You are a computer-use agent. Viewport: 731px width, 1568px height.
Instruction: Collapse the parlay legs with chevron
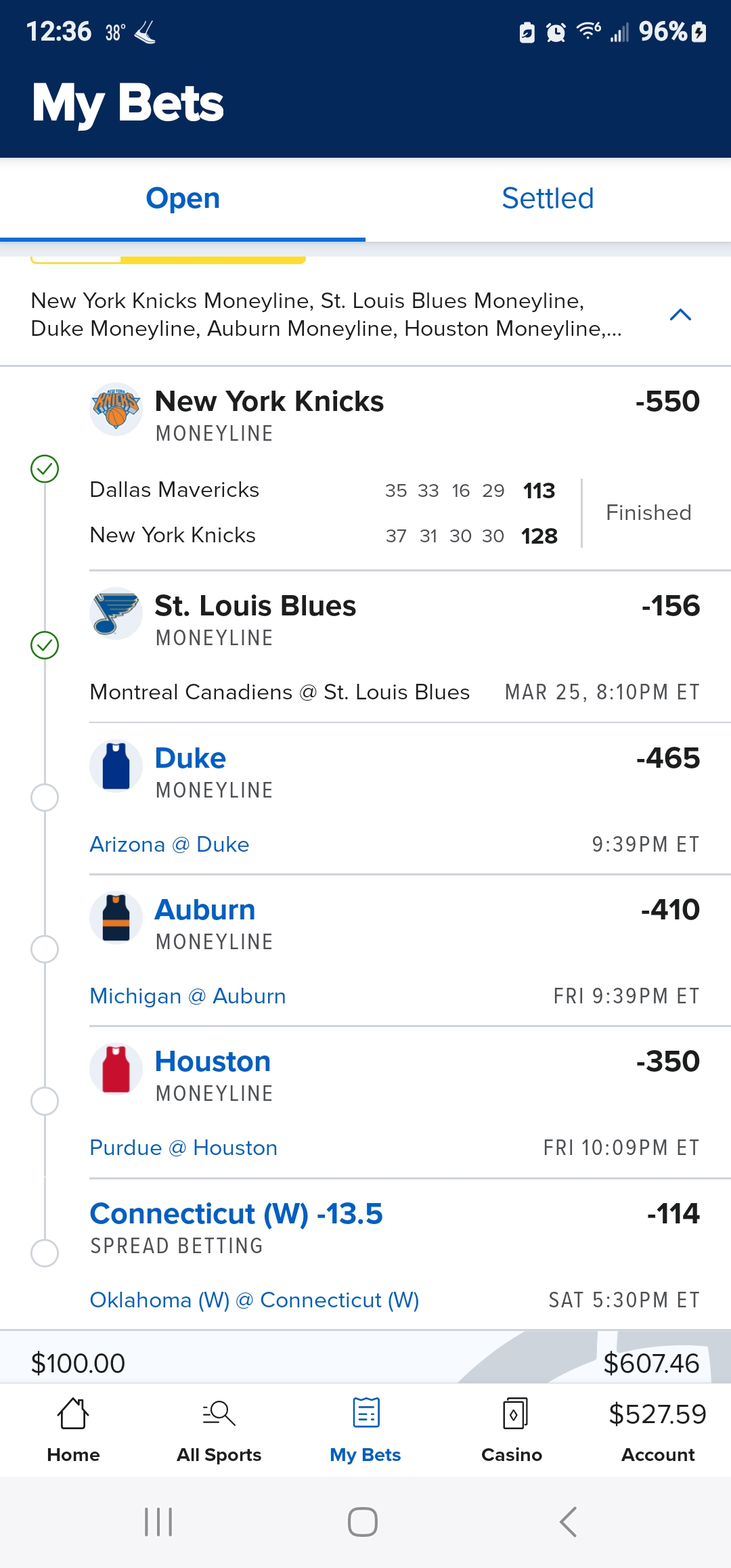(x=680, y=315)
